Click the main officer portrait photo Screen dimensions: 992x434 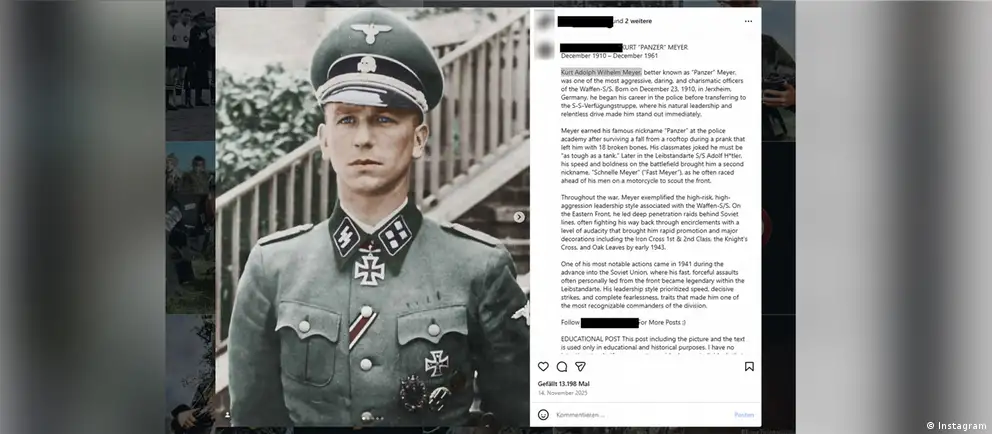373,217
